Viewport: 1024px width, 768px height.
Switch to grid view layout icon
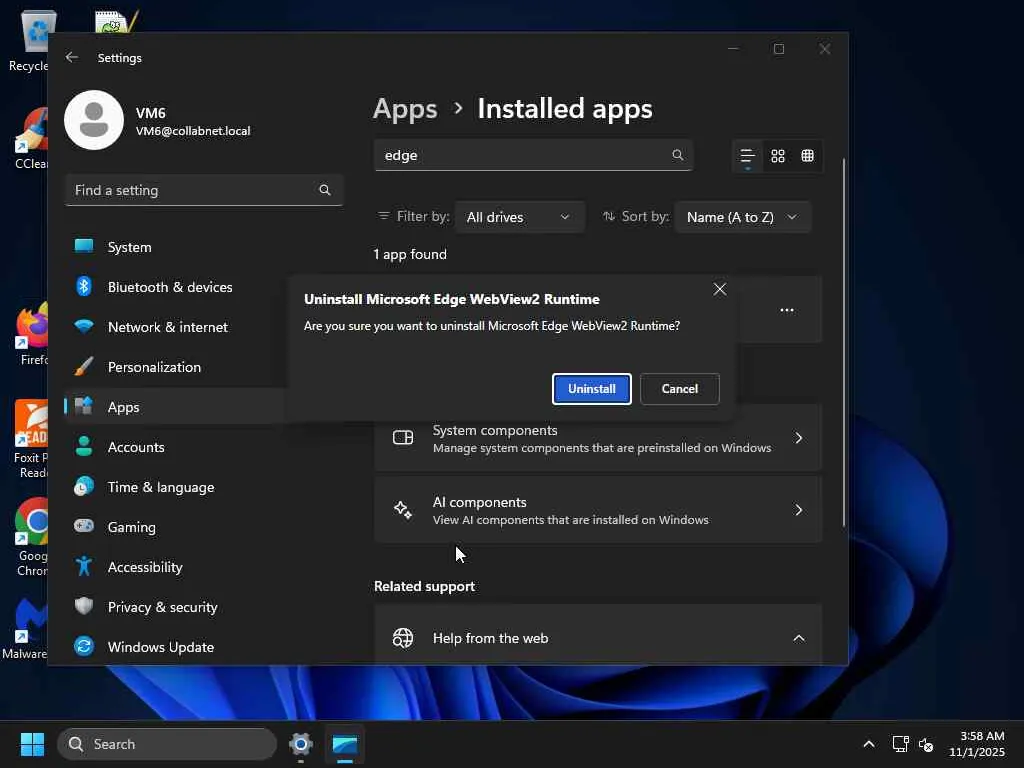click(778, 156)
